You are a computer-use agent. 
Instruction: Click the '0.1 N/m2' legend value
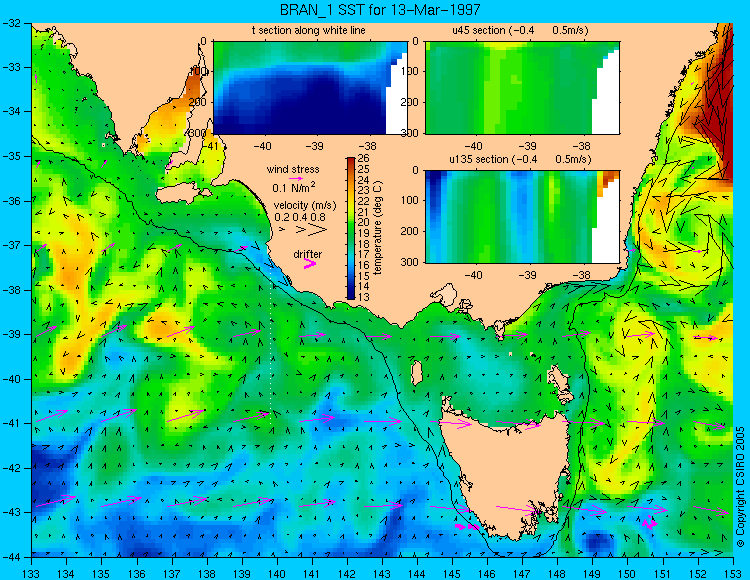pos(293,187)
